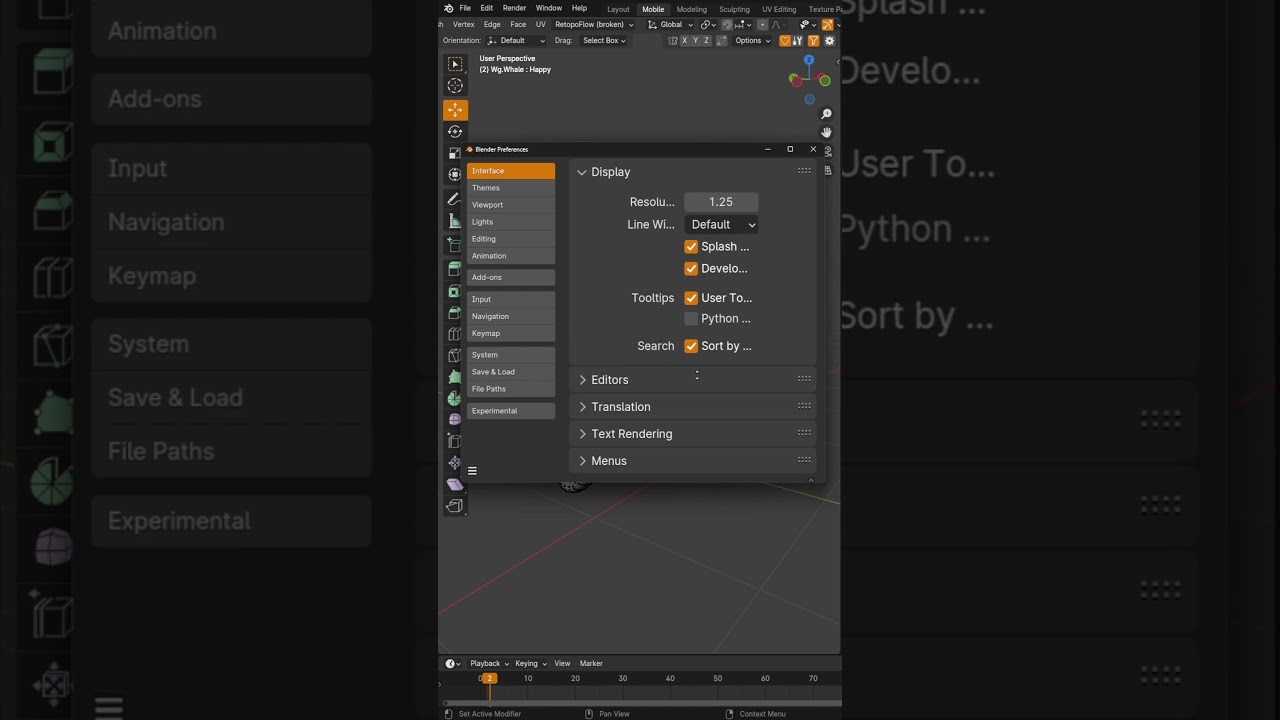Toggle proportional editing button
Image resolution: width=1280 pixels, height=720 pixels.
click(763, 24)
